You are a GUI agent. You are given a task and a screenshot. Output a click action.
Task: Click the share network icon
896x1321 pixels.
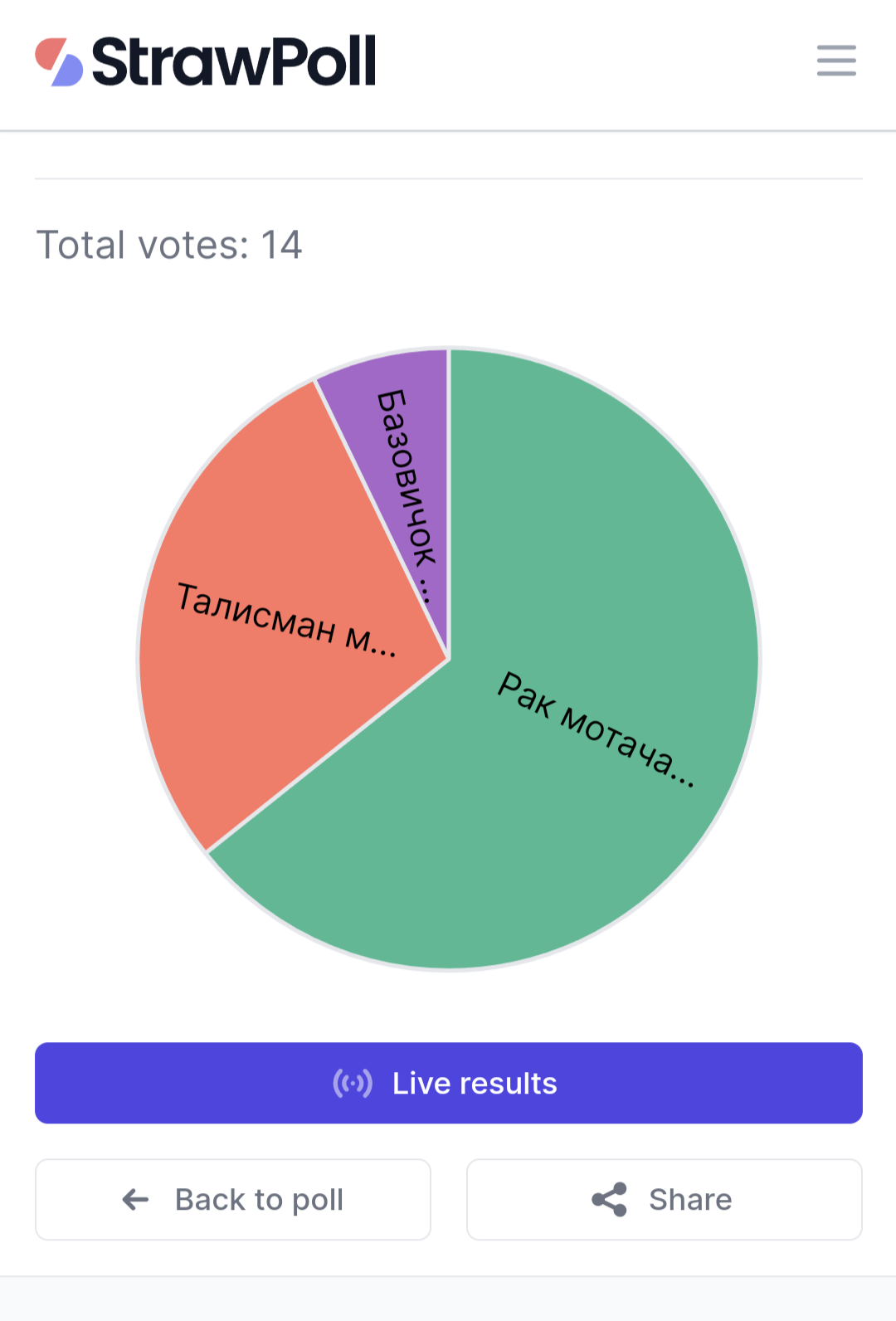tap(609, 1200)
